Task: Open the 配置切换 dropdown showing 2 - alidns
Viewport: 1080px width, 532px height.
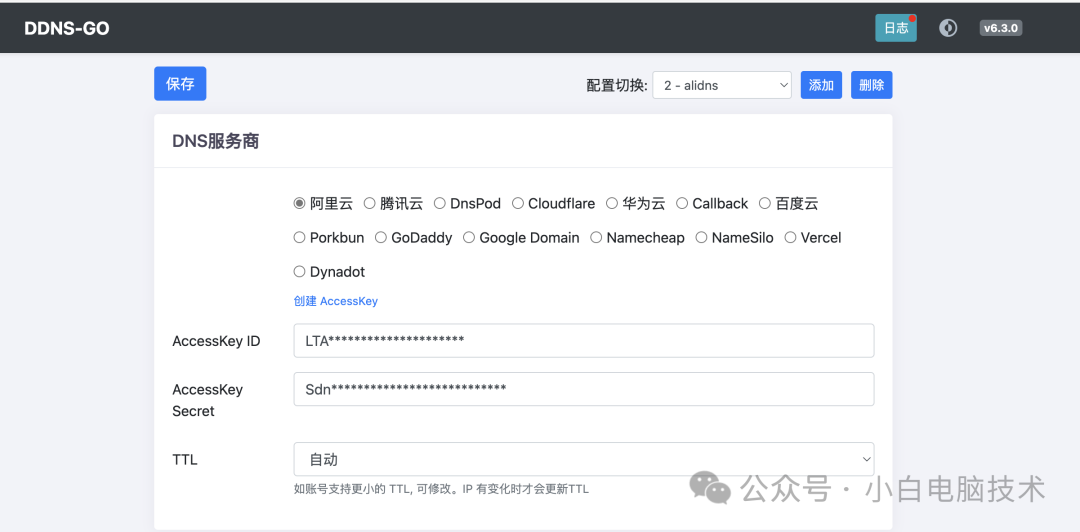Action: pyautogui.click(x=721, y=85)
